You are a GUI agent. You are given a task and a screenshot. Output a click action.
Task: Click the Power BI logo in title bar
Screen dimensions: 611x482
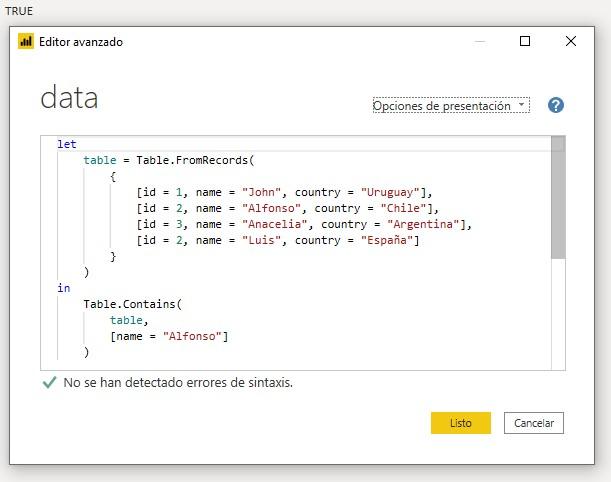(x=26, y=41)
